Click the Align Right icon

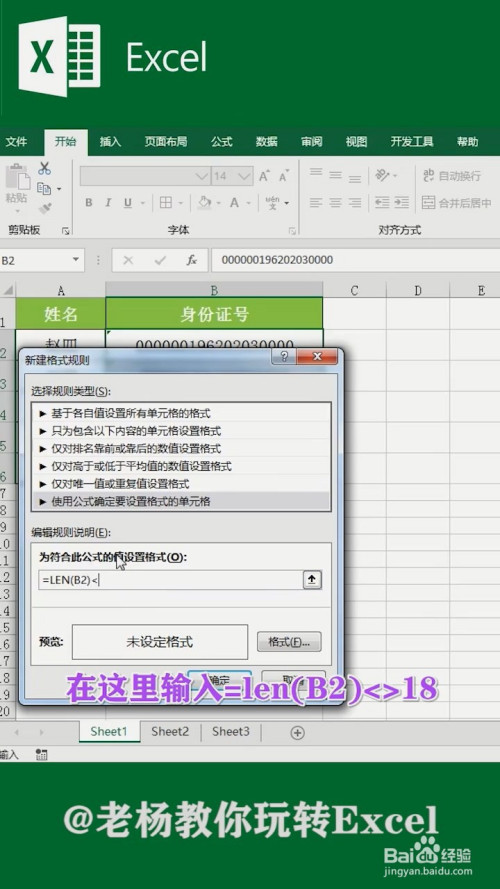click(355, 202)
